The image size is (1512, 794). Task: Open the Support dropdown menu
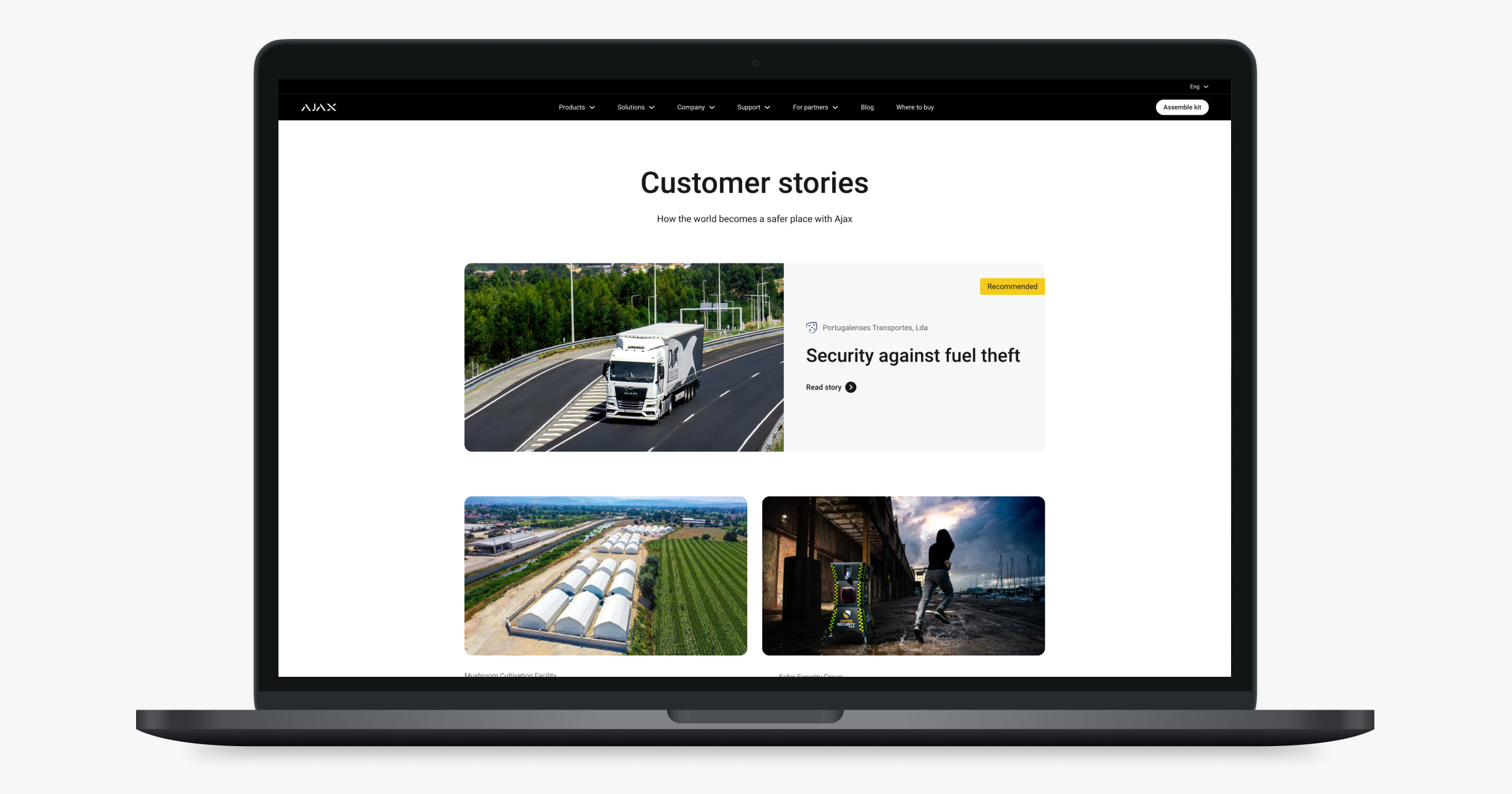click(x=751, y=107)
